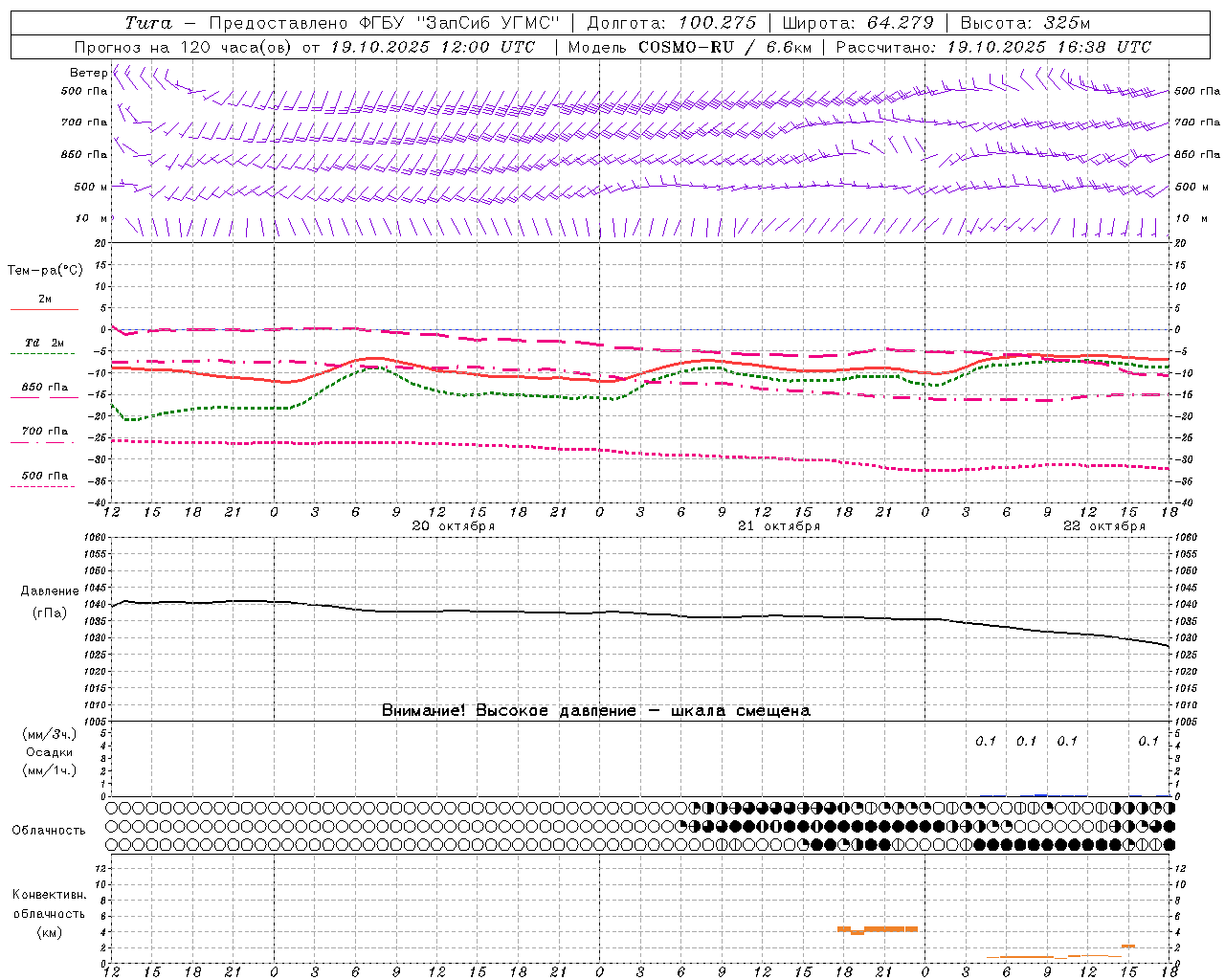Click the 'Тем-ра(°C)' temperature label
1225x980 pixels.
pos(45,271)
